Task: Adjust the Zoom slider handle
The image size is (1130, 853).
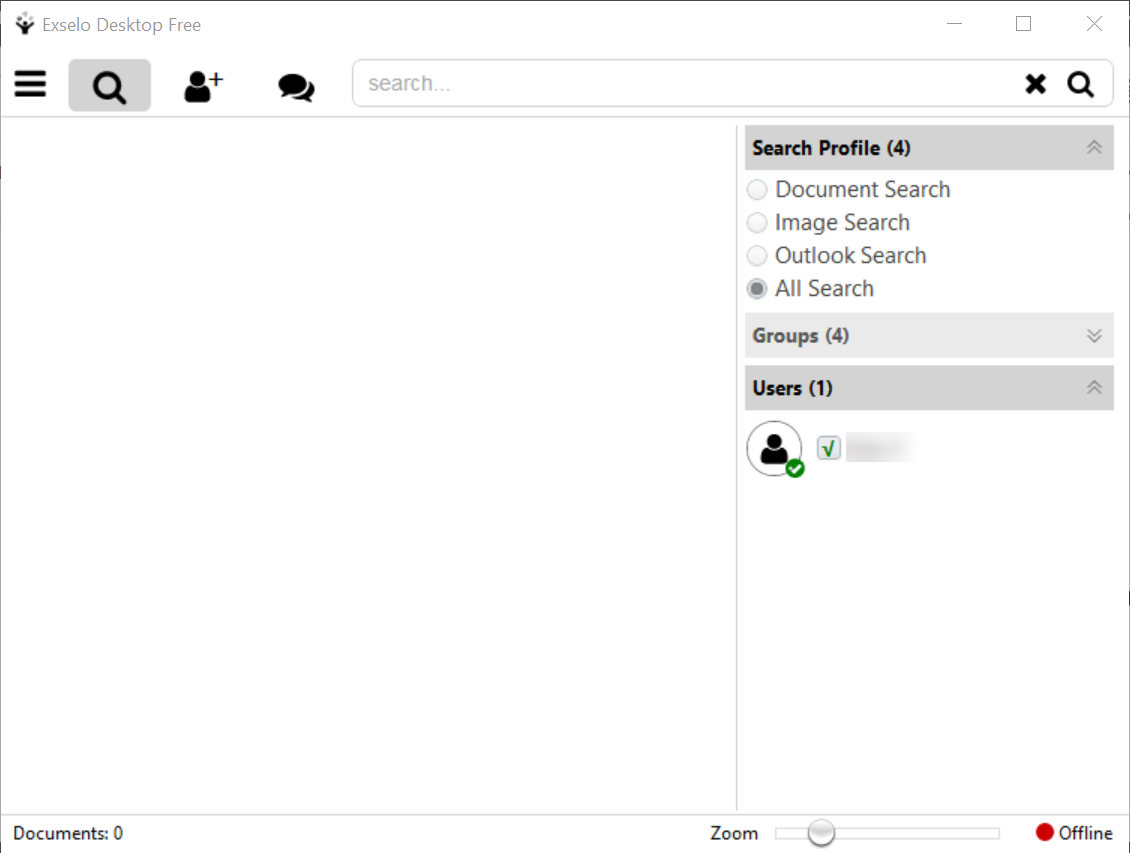Action: tap(820, 832)
